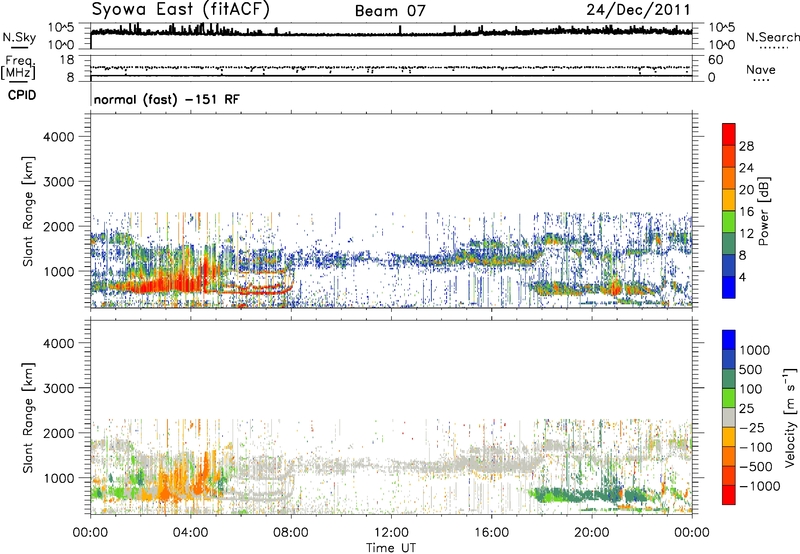
Task: Pick the teal 100–500 Velocity colorbar segment
Action: 729,379
